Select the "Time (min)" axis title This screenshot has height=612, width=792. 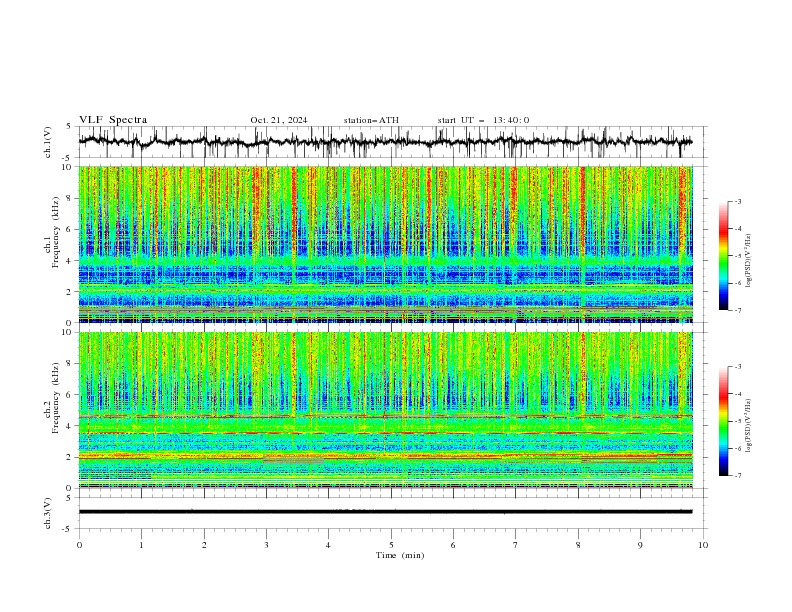tap(400, 555)
